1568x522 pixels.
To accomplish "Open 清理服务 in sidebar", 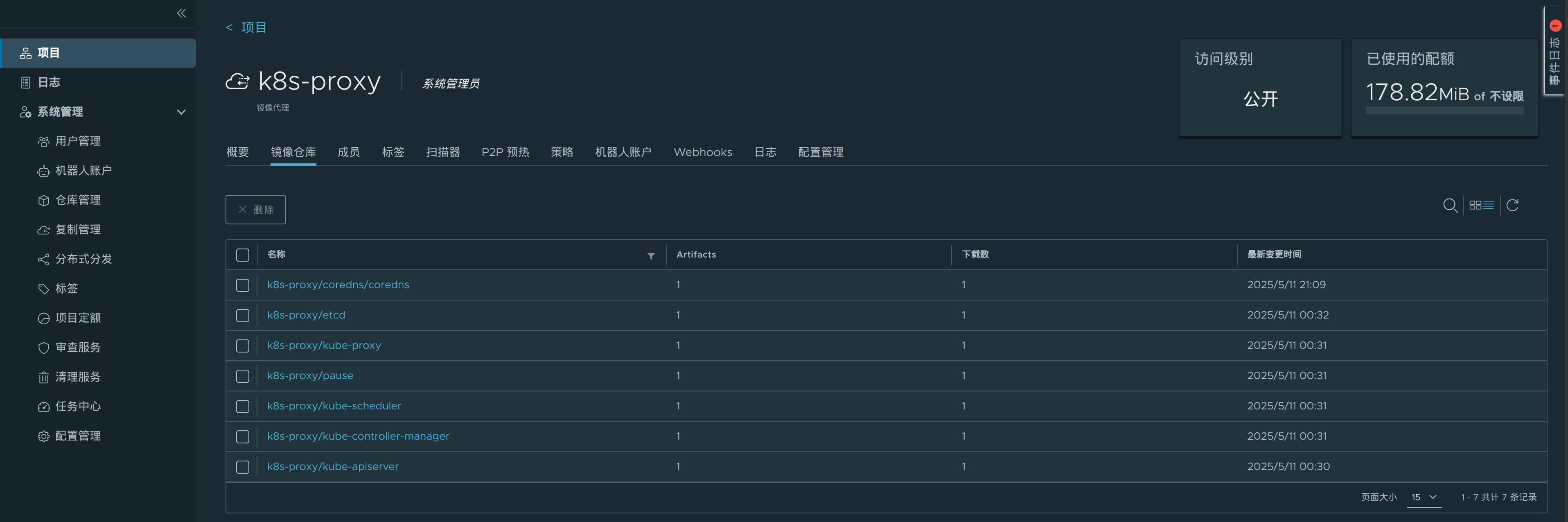I will 78,377.
